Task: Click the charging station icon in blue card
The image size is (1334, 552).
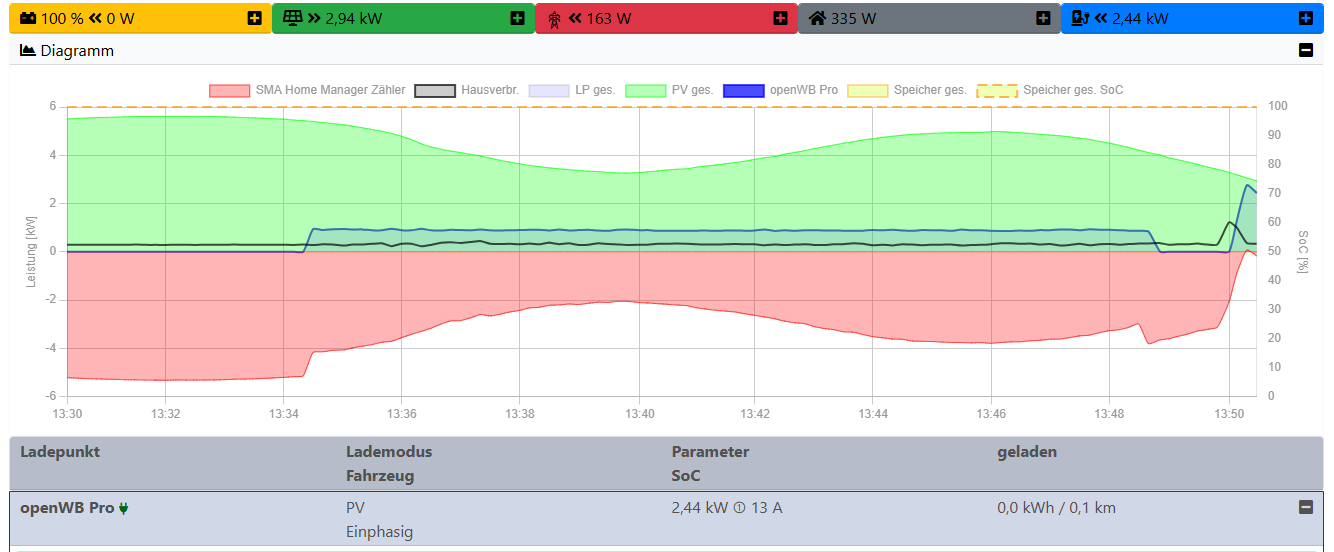Action: 1079,18
